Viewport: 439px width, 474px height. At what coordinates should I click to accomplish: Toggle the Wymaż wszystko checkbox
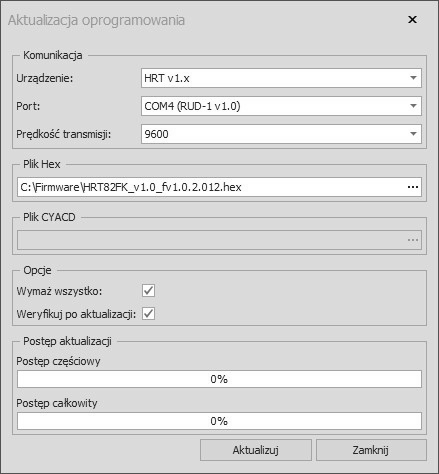pyautogui.click(x=148, y=291)
